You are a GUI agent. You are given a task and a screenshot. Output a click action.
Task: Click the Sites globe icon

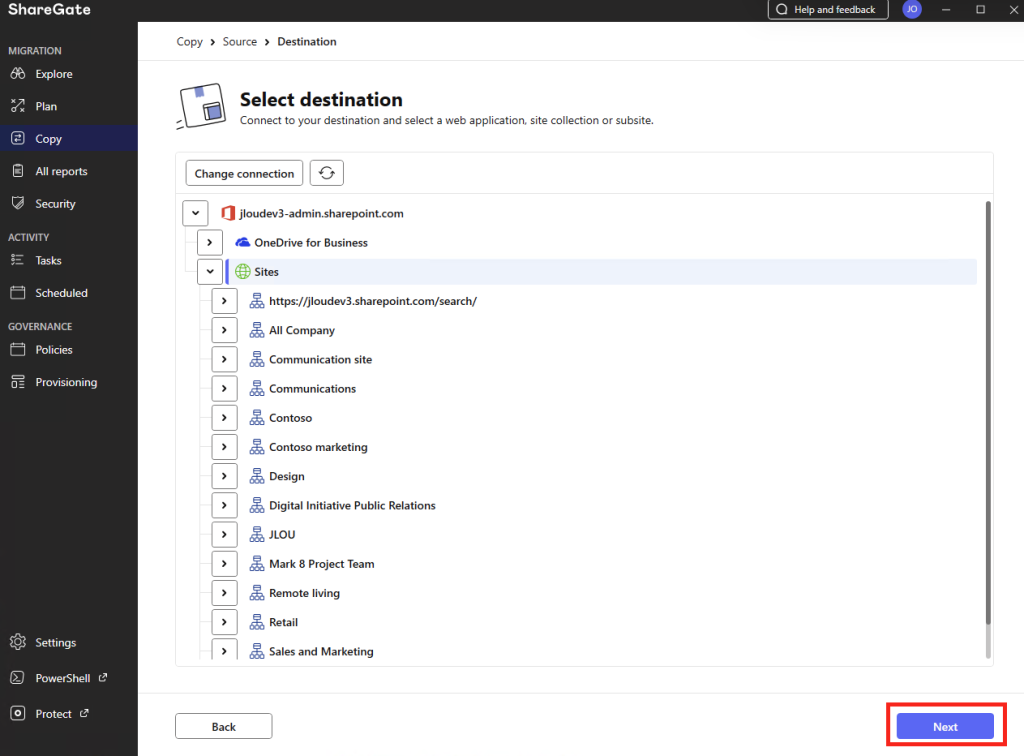click(242, 272)
